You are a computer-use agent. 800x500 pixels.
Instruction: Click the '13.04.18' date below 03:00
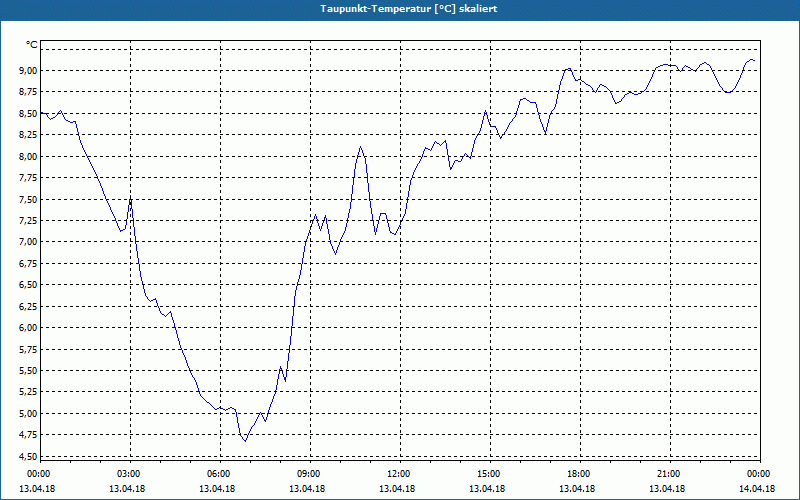pos(127,488)
